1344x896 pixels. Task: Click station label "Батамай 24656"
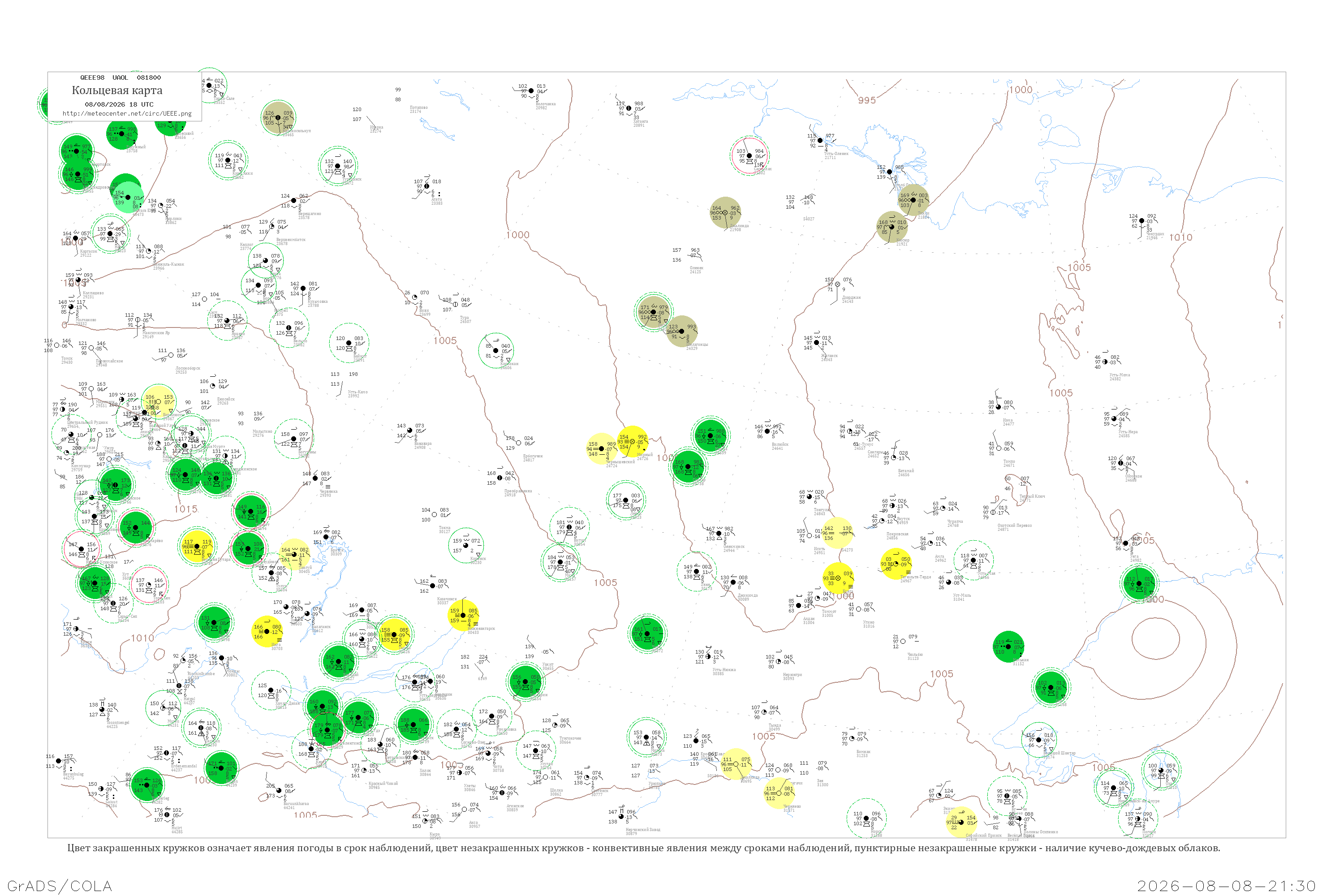[x=906, y=473]
